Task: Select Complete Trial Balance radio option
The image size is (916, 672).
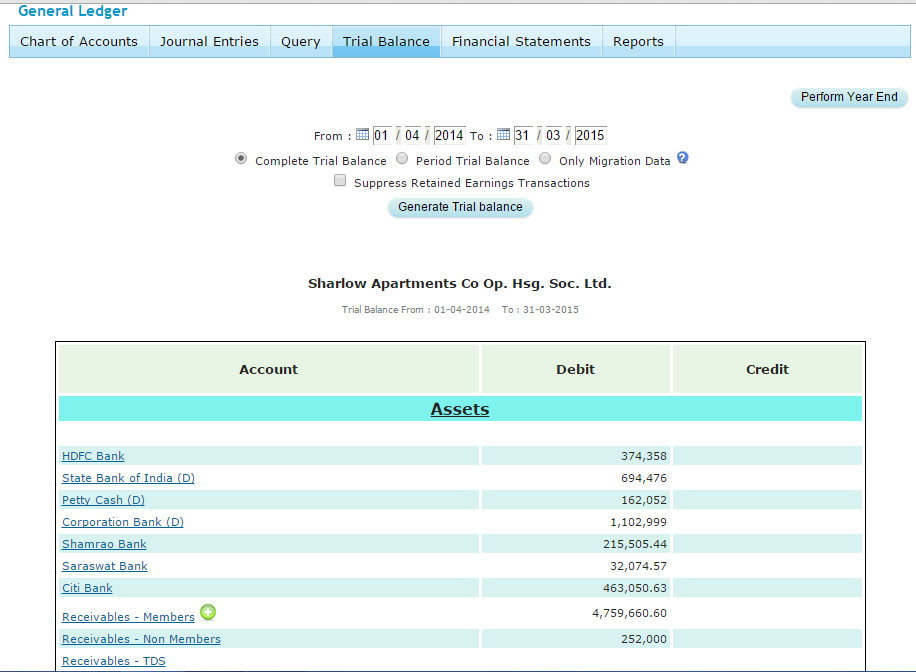Action: click(241, 158)
